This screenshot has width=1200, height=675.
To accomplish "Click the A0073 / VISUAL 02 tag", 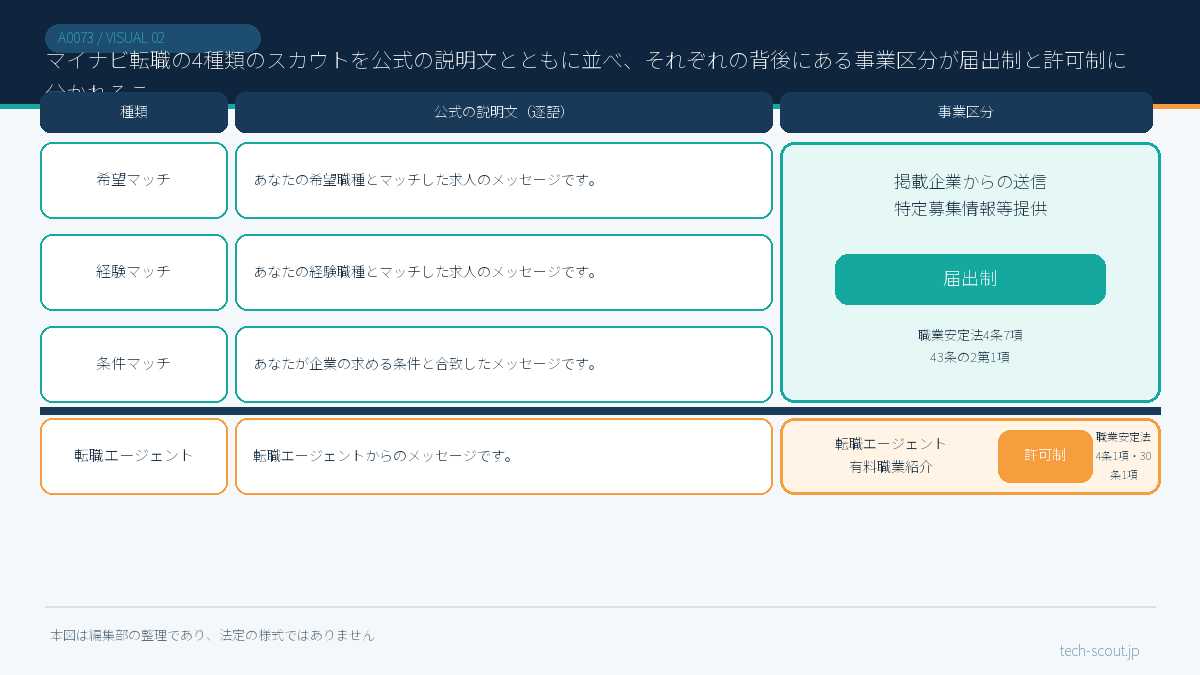I will click(x=153, y=38).
